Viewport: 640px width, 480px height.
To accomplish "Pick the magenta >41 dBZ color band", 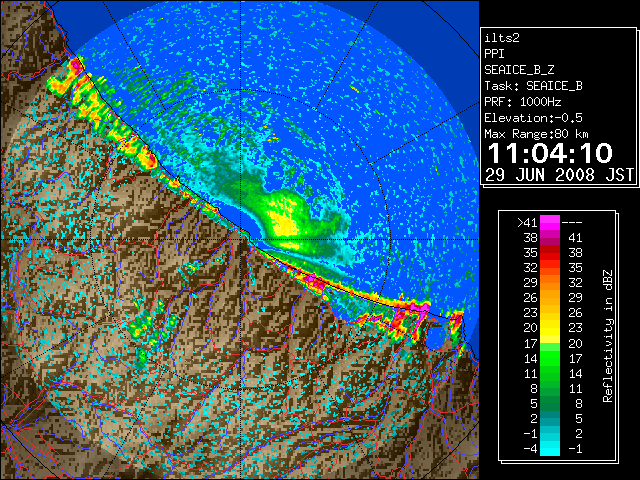I will [x=550, y=222].
